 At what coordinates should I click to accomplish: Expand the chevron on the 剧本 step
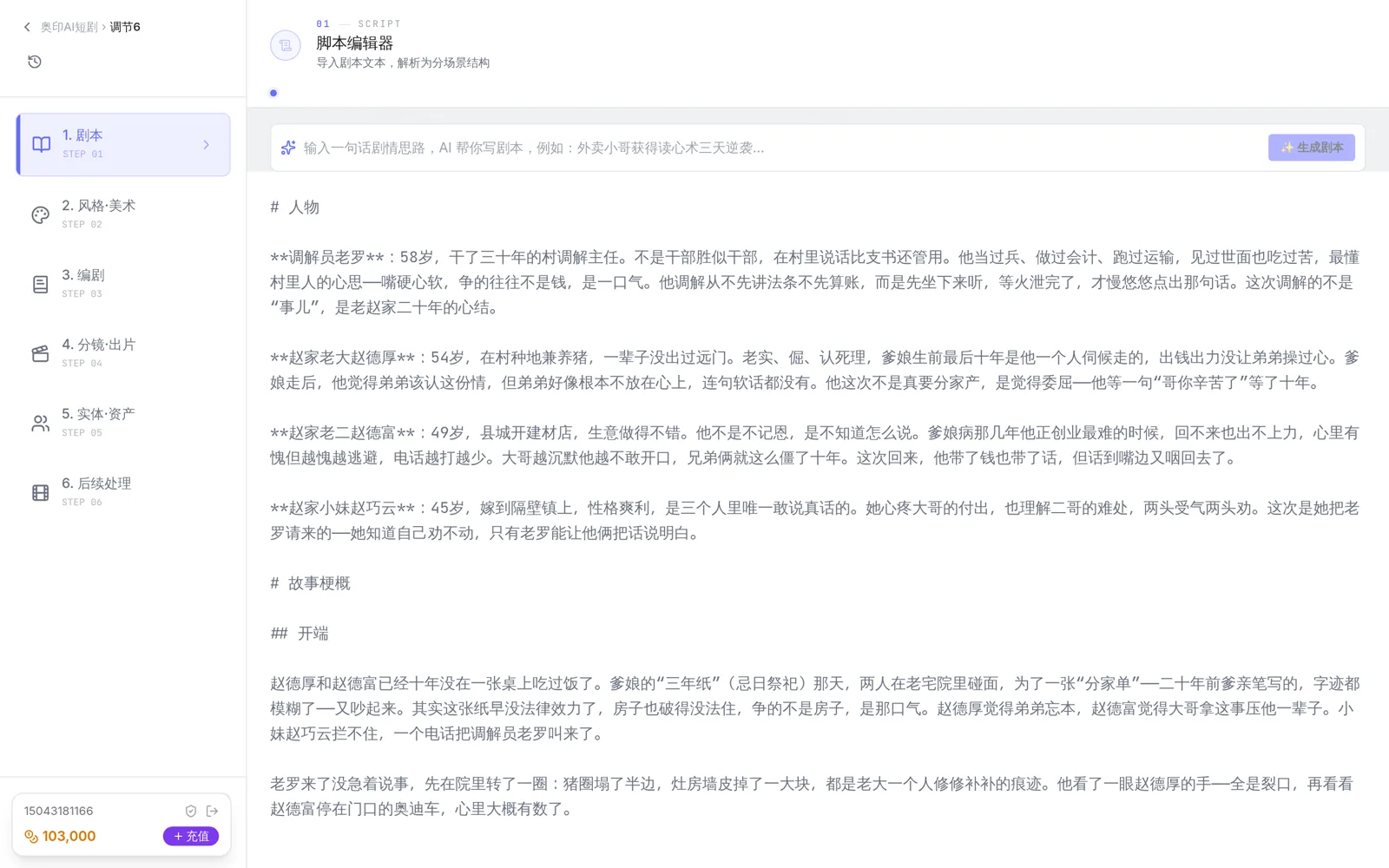point(207,145)
